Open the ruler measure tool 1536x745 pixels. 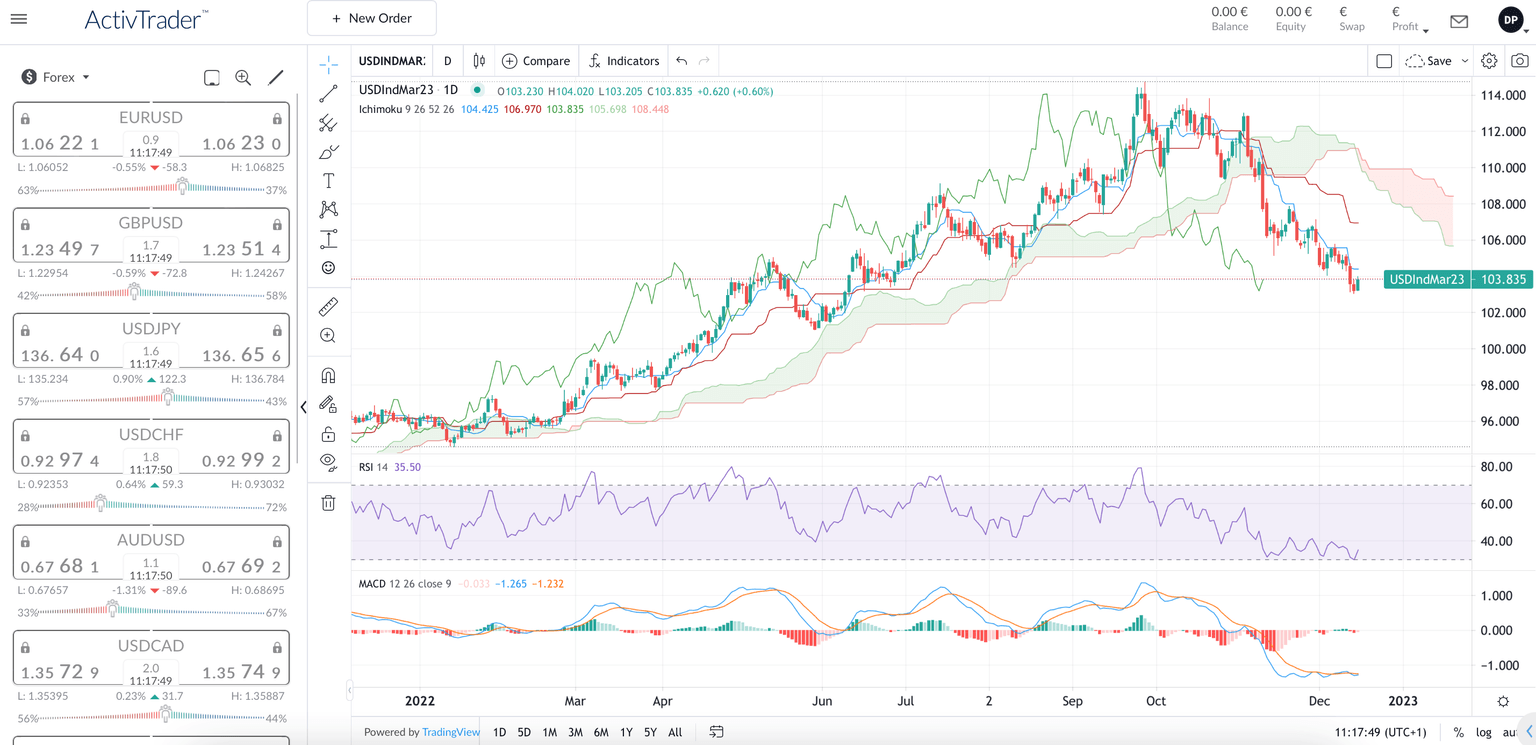coord(328,307)
